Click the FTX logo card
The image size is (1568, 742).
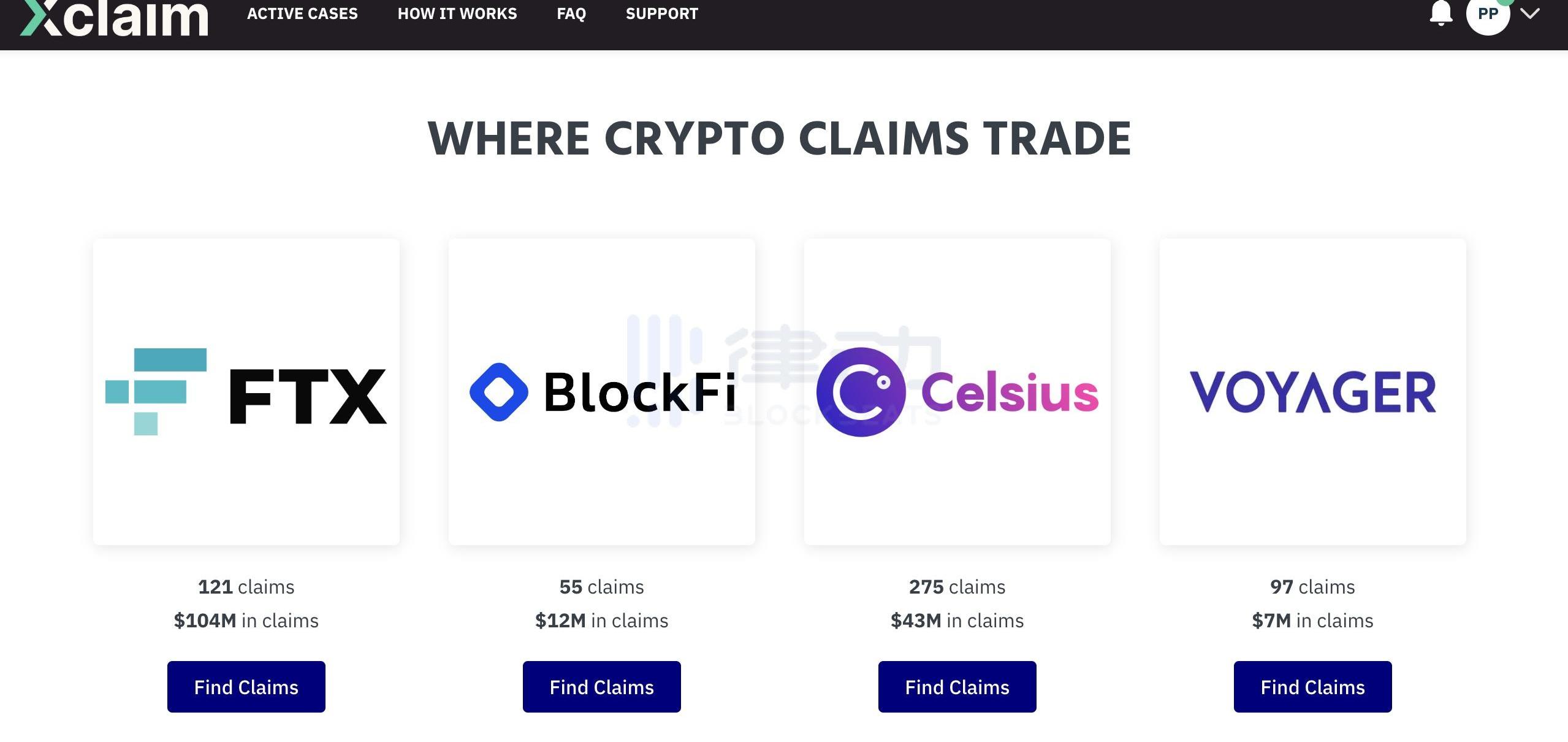[x=246, y=392]
